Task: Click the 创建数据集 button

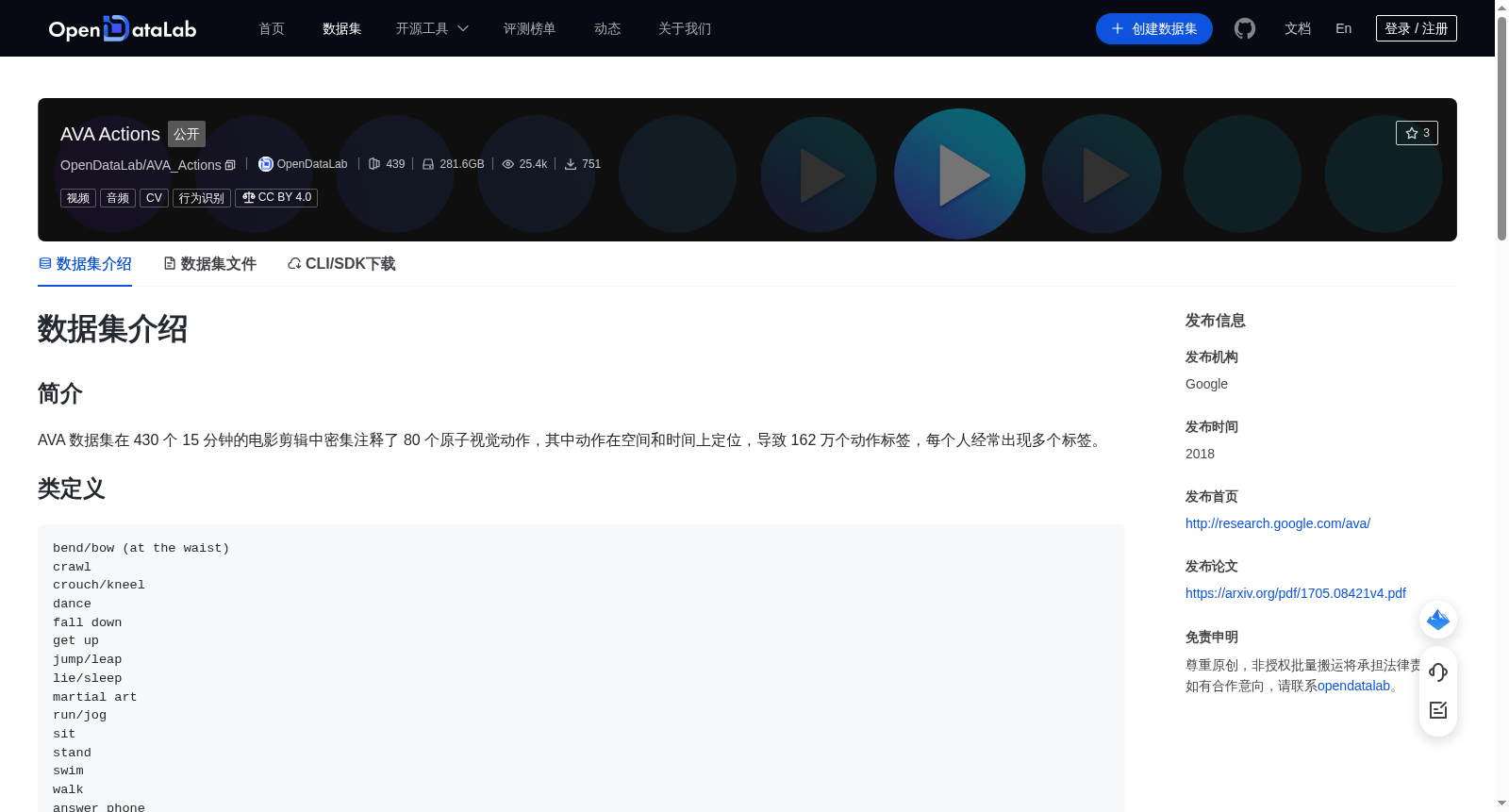Action: [1154, 28]
